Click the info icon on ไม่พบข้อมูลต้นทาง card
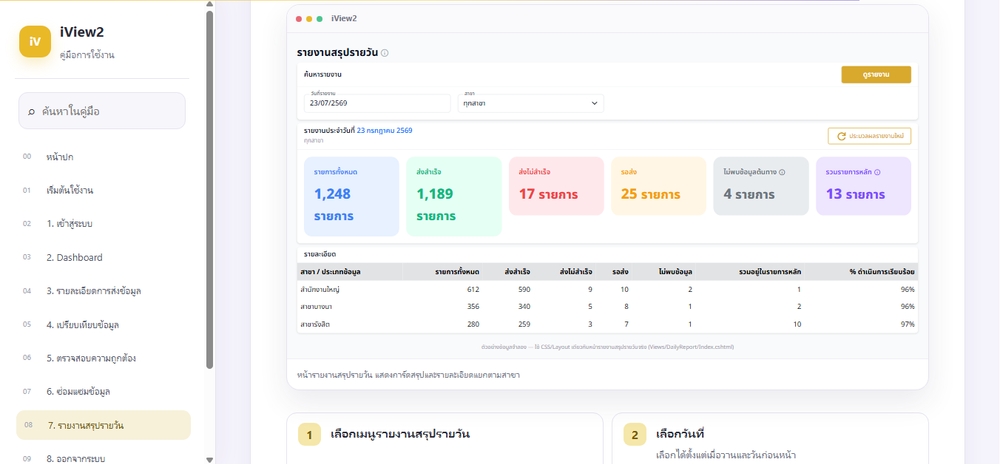This screenshot has height=464, width=1000. (782, 172)
